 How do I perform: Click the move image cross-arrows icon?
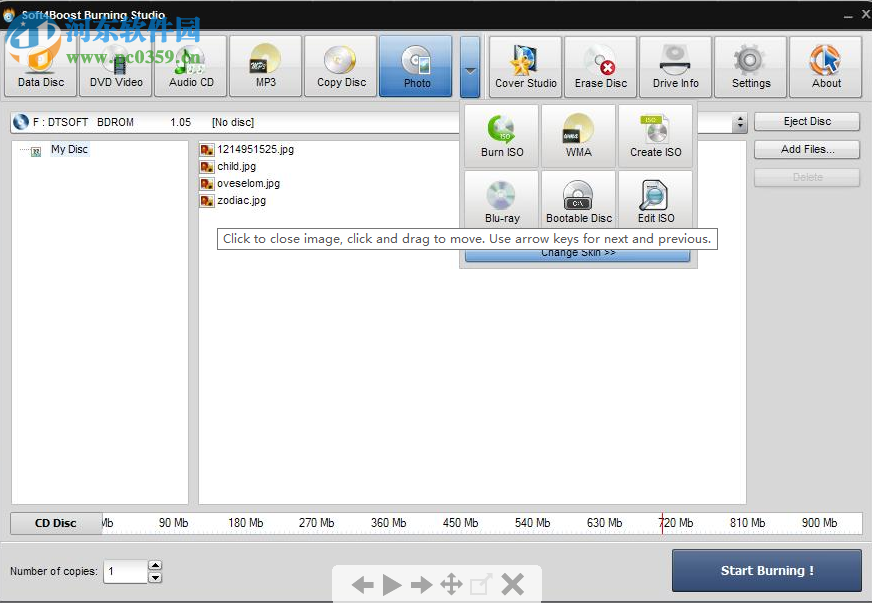pyautogui.click(x=451, y=585)
